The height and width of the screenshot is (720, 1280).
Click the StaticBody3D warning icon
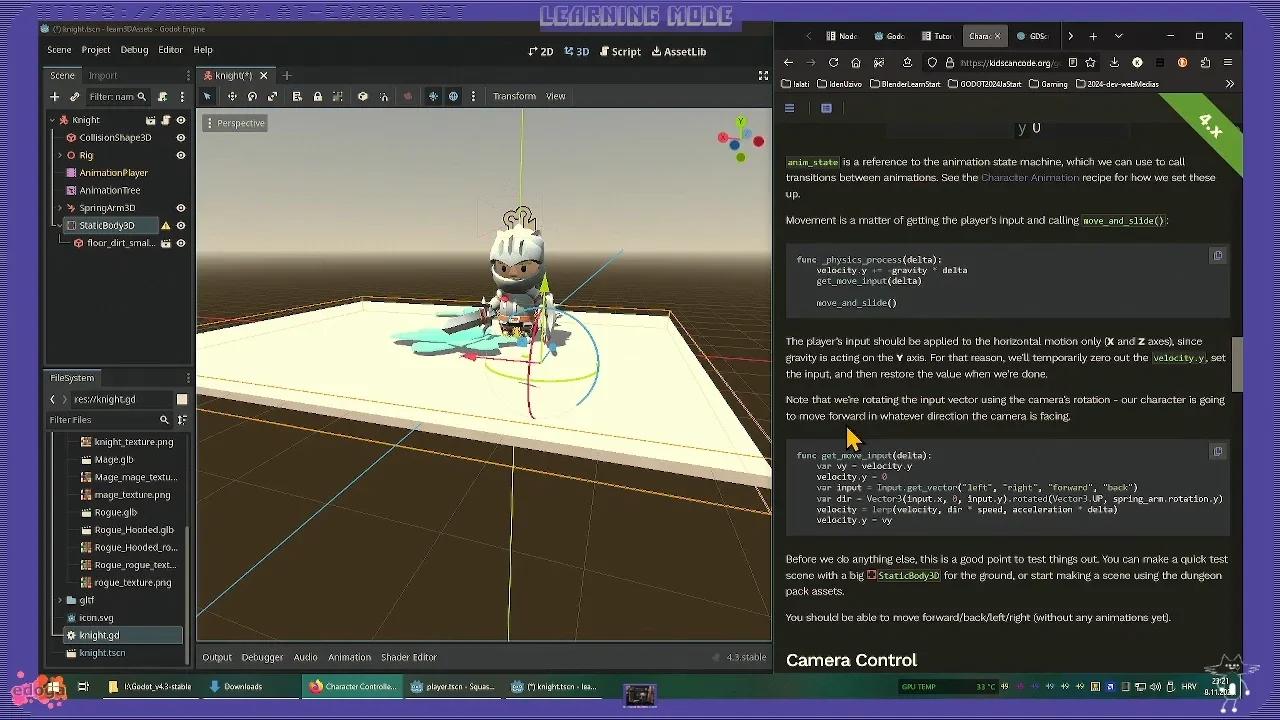pos(166,226)
